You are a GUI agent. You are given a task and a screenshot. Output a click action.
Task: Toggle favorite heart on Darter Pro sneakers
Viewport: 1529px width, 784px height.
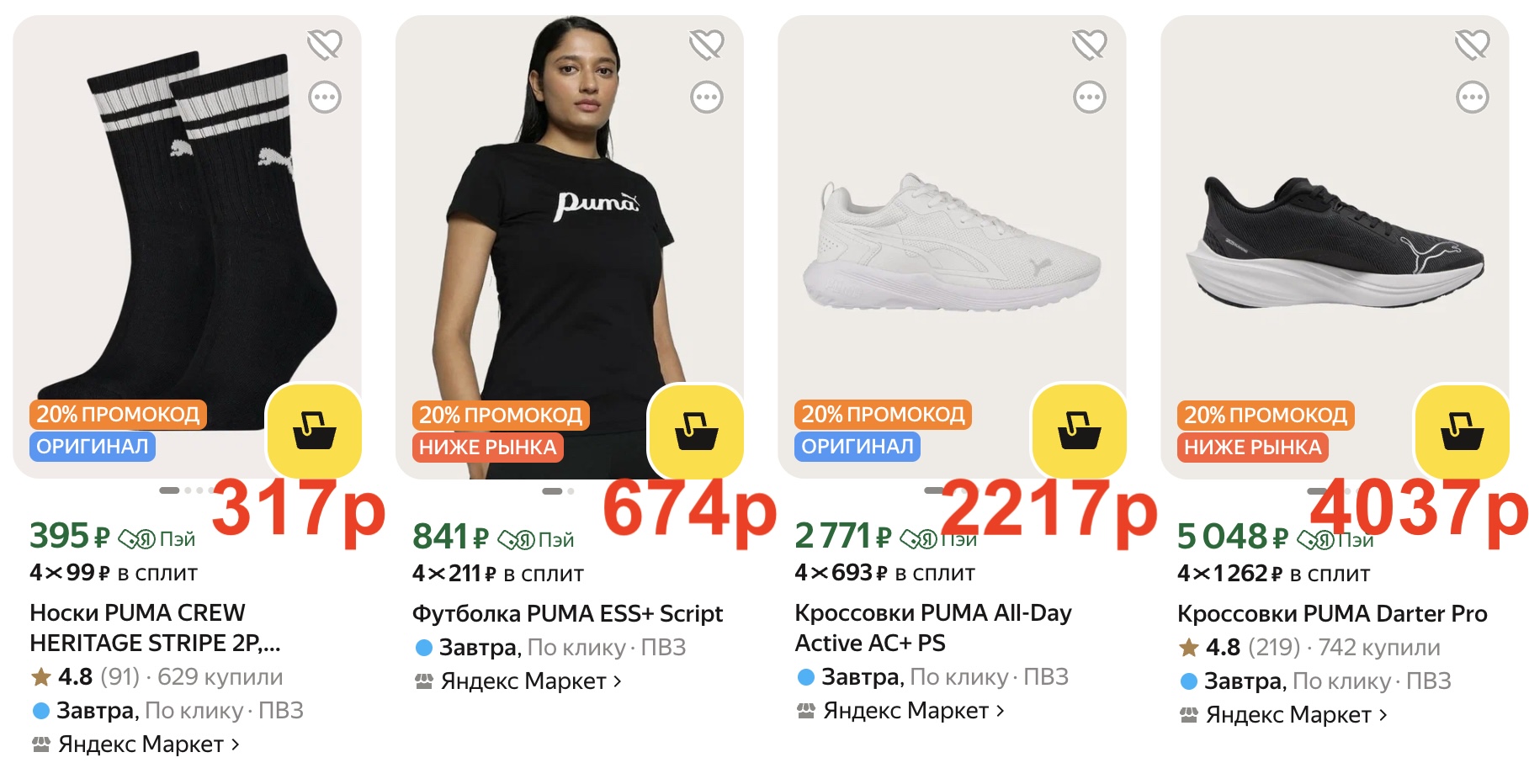[1473, 44]
